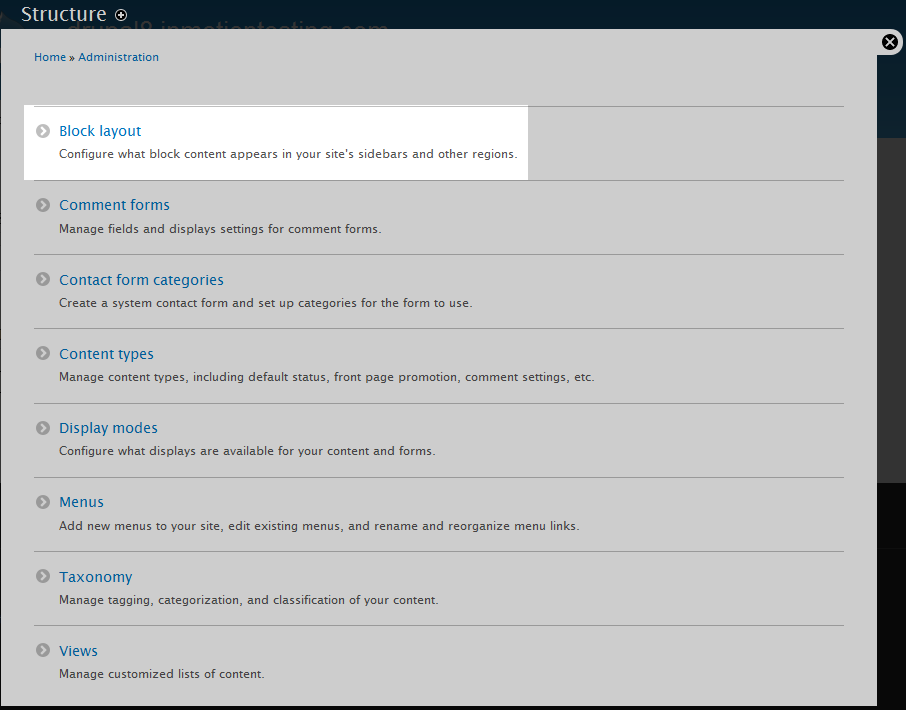
Task: Open the Comment forms link
Action: click(114, 205)
